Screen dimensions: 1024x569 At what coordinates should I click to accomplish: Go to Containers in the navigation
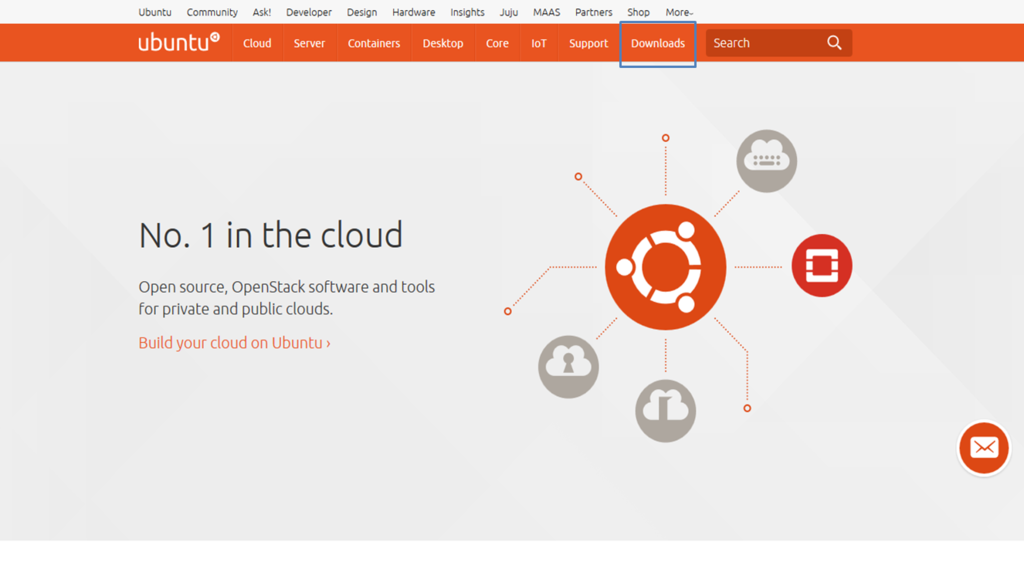[x=374, y=43]
